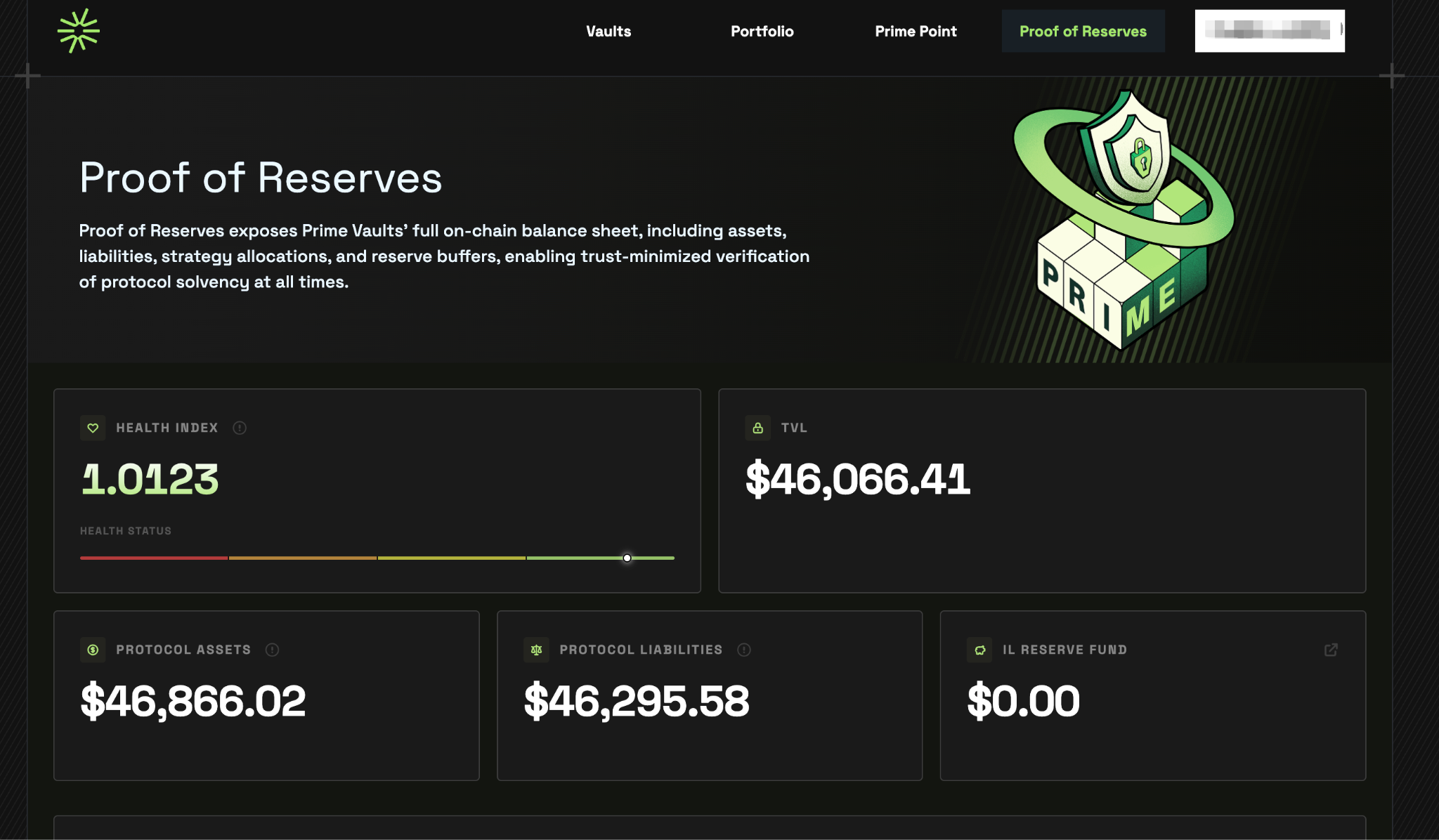The width and height of the screenshot is (1439, 840).
Task: Open the Protocol Liabilities info icon
Action: (x=744, y=650)
